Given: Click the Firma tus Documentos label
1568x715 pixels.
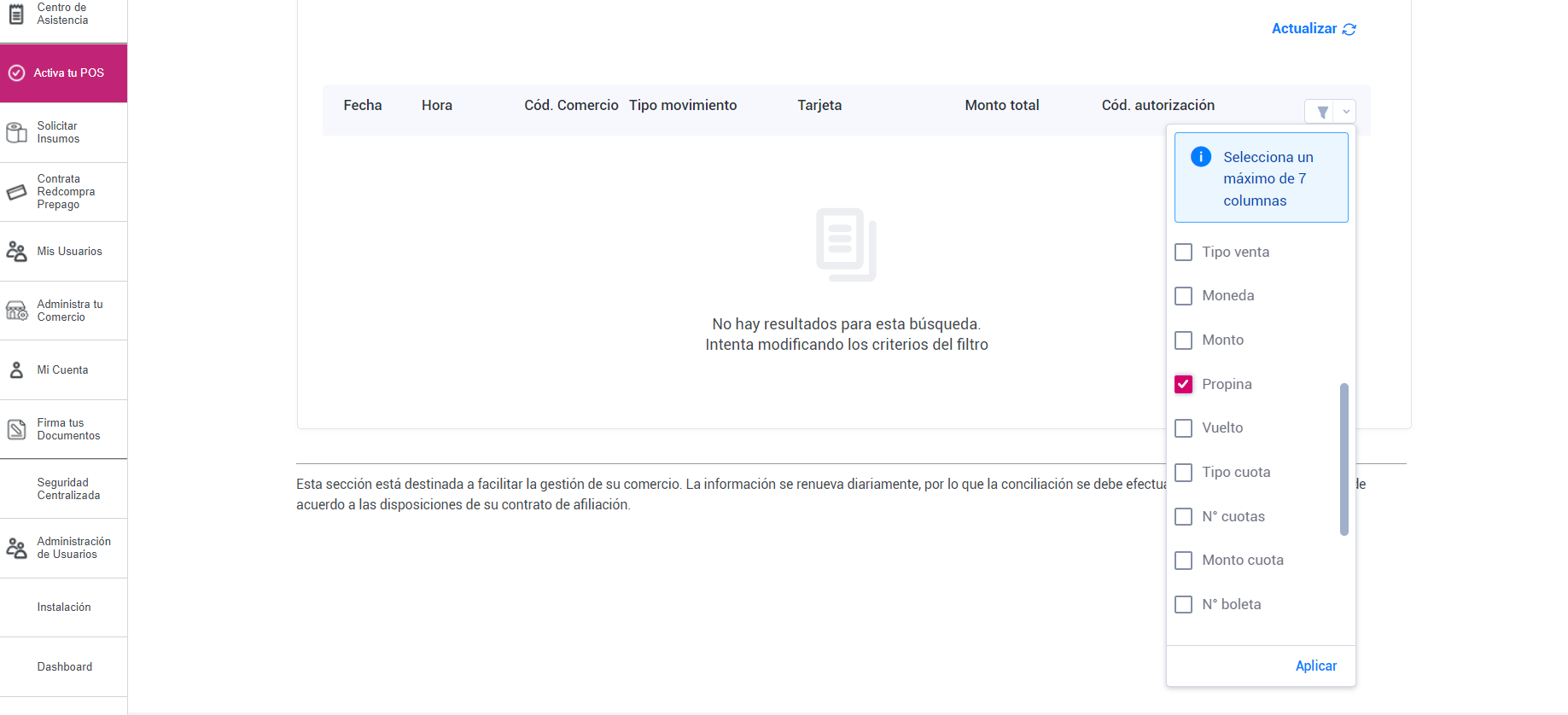Looking at the screenshot, I should [68, 429].
